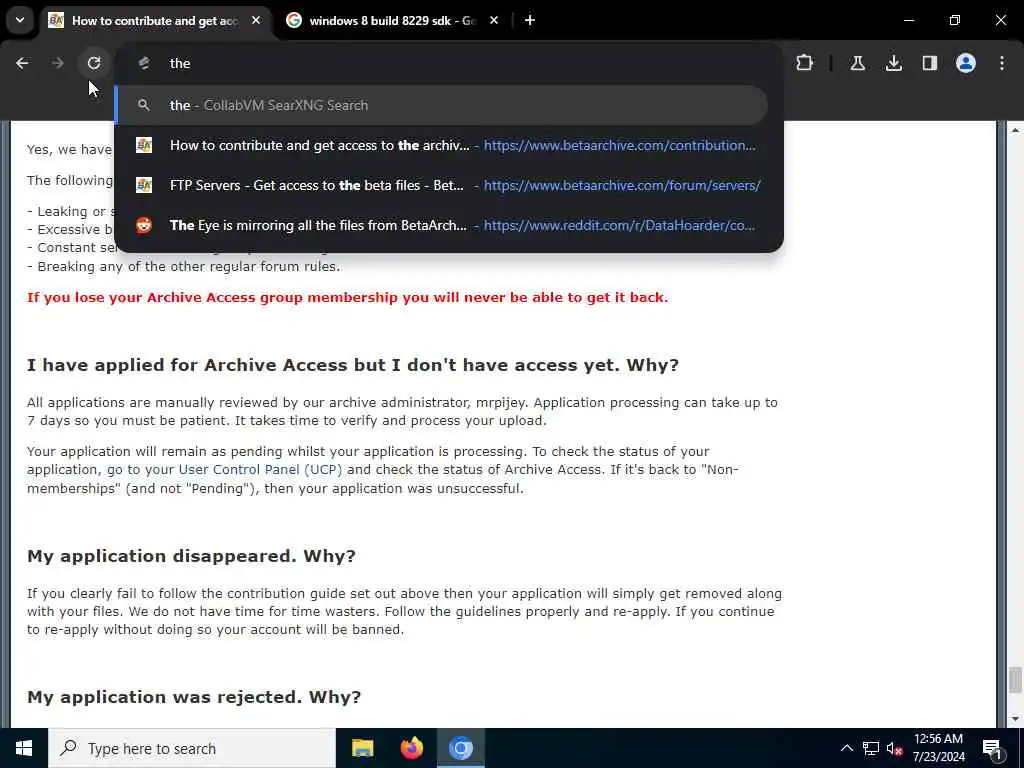The image size is (1024, 768).
Task: Open the tab search dropdown arrow
Action: (x=20, y=20)
